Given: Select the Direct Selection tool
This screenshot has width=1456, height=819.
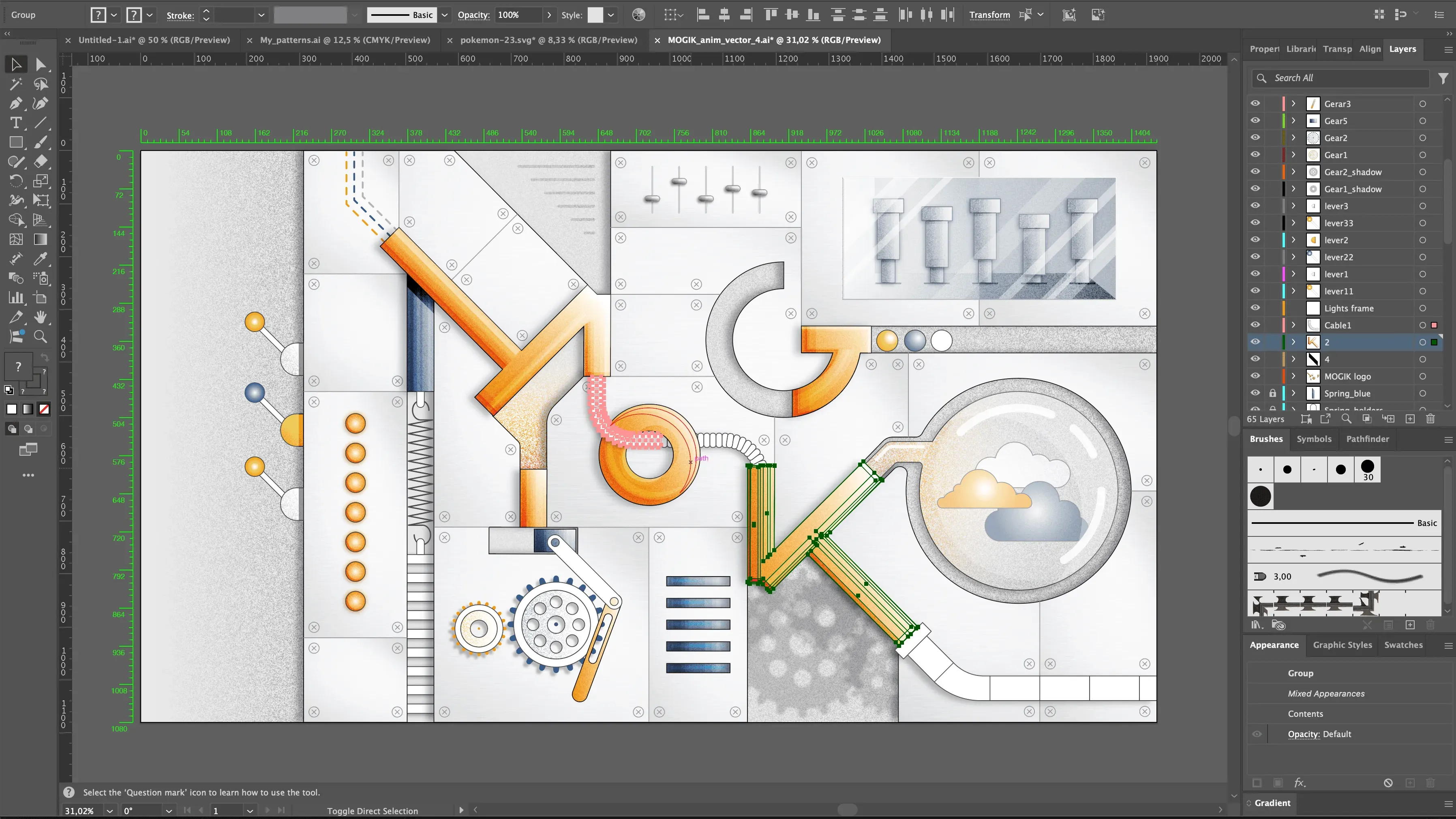Looking at the screenshot, I should tap(41, 64).
